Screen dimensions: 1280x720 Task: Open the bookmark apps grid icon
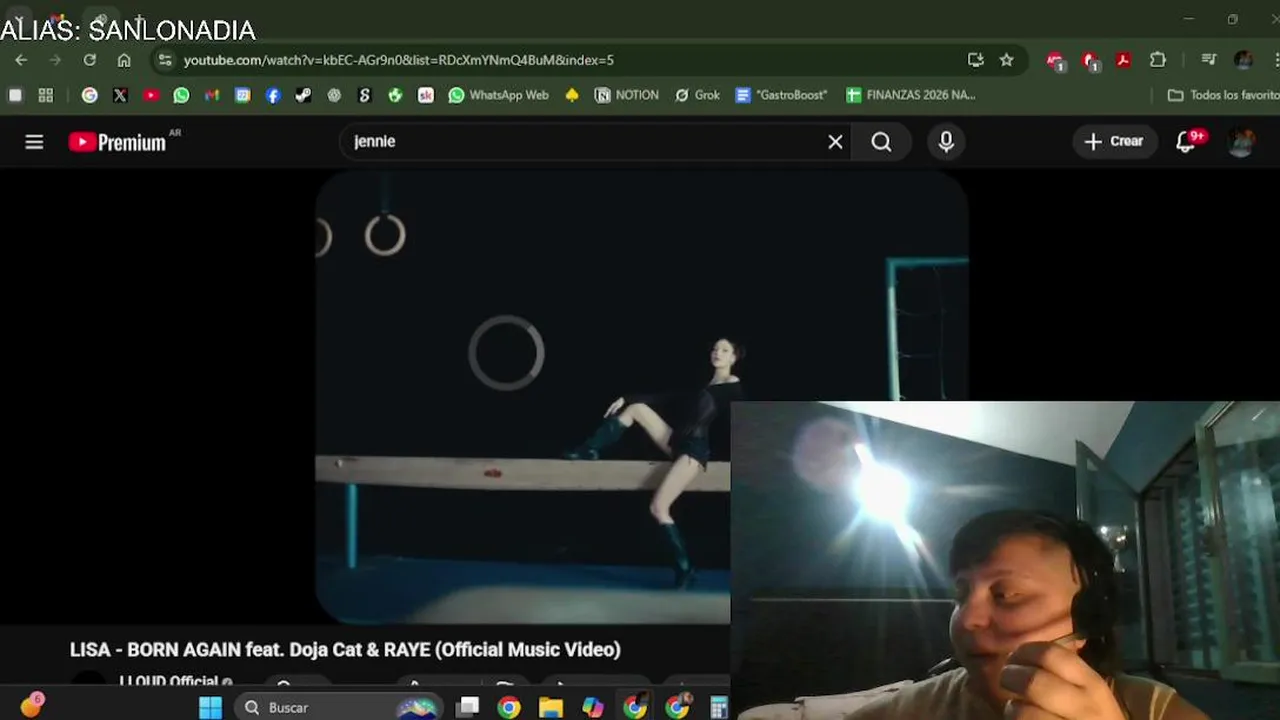coord(46,95)
